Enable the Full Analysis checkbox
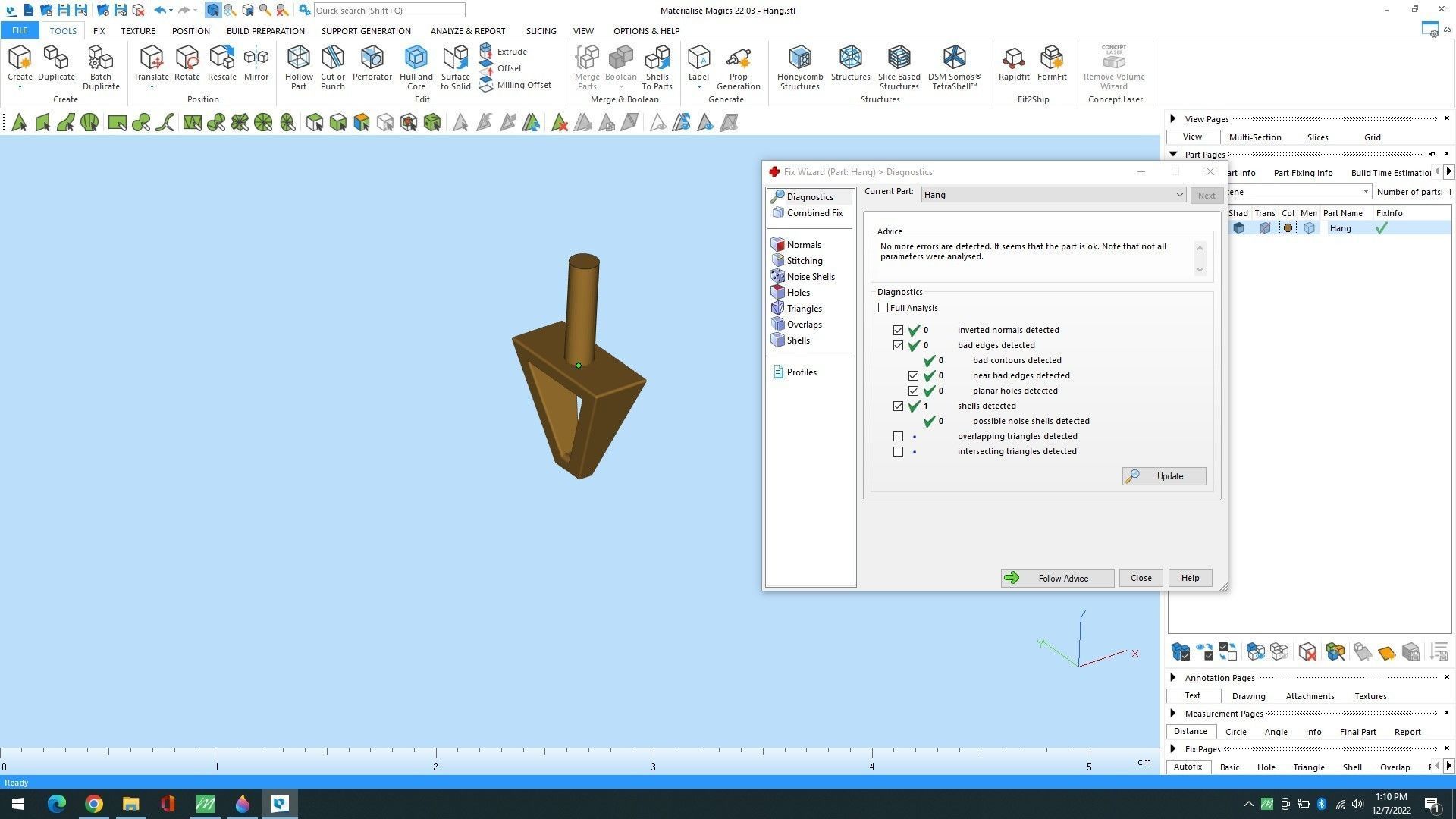Screen dimensions: 1456x819 (x=883, y=308)
